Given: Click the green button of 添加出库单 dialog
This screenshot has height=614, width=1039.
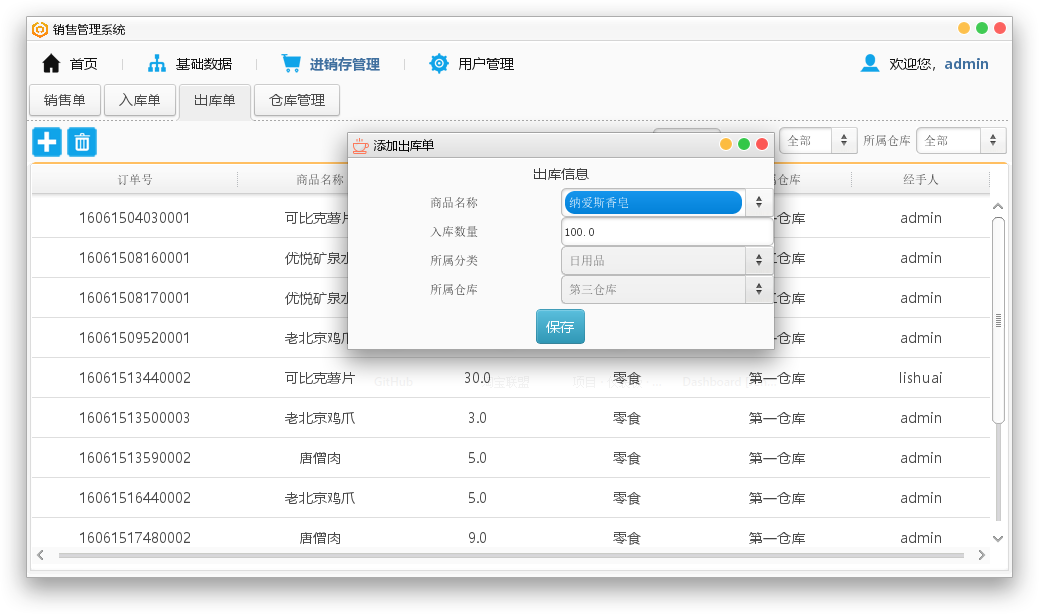Looking at the screenshot, I should tap(744, 144).
